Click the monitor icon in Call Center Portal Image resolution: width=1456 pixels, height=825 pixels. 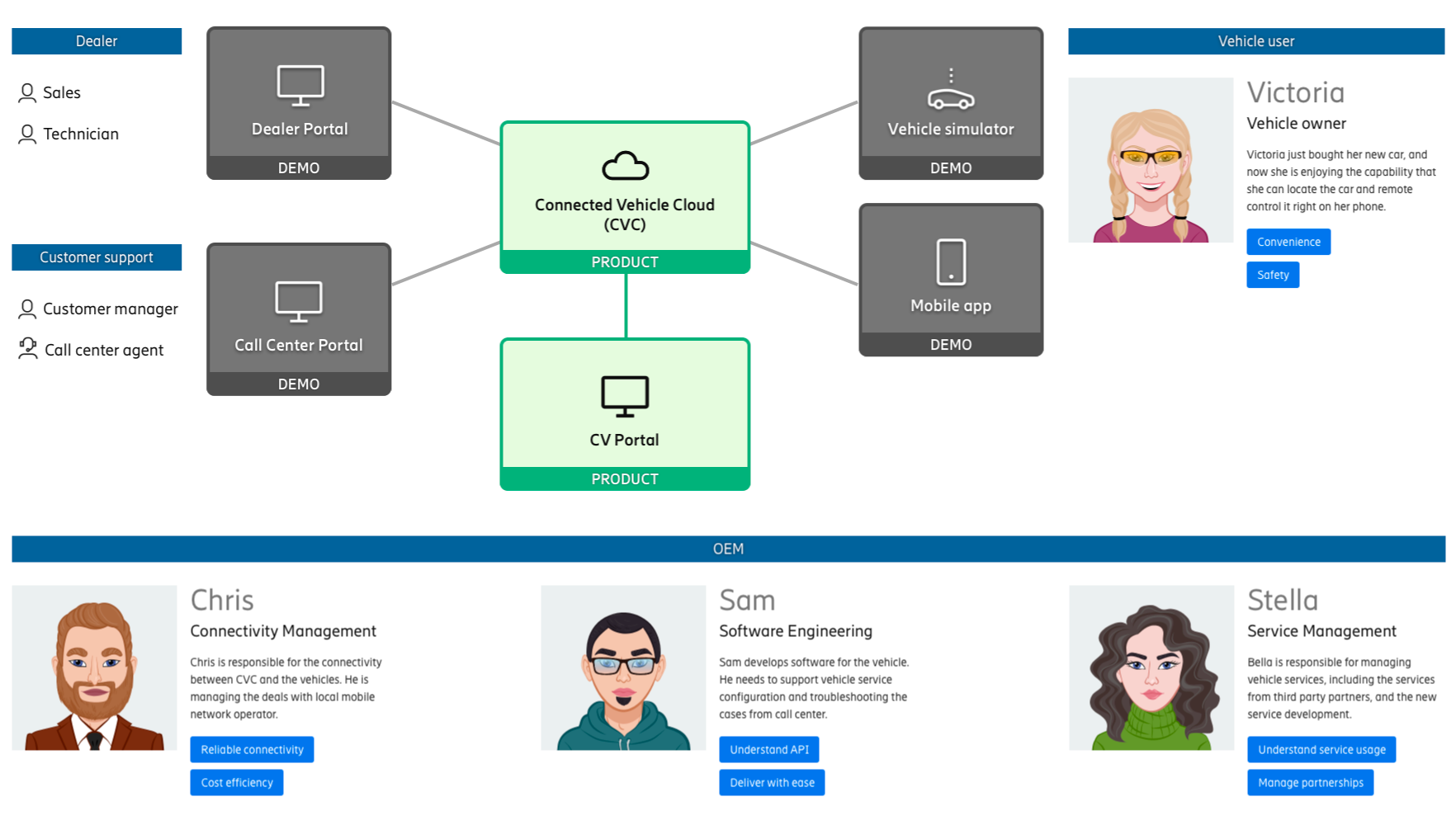(299, 302)
